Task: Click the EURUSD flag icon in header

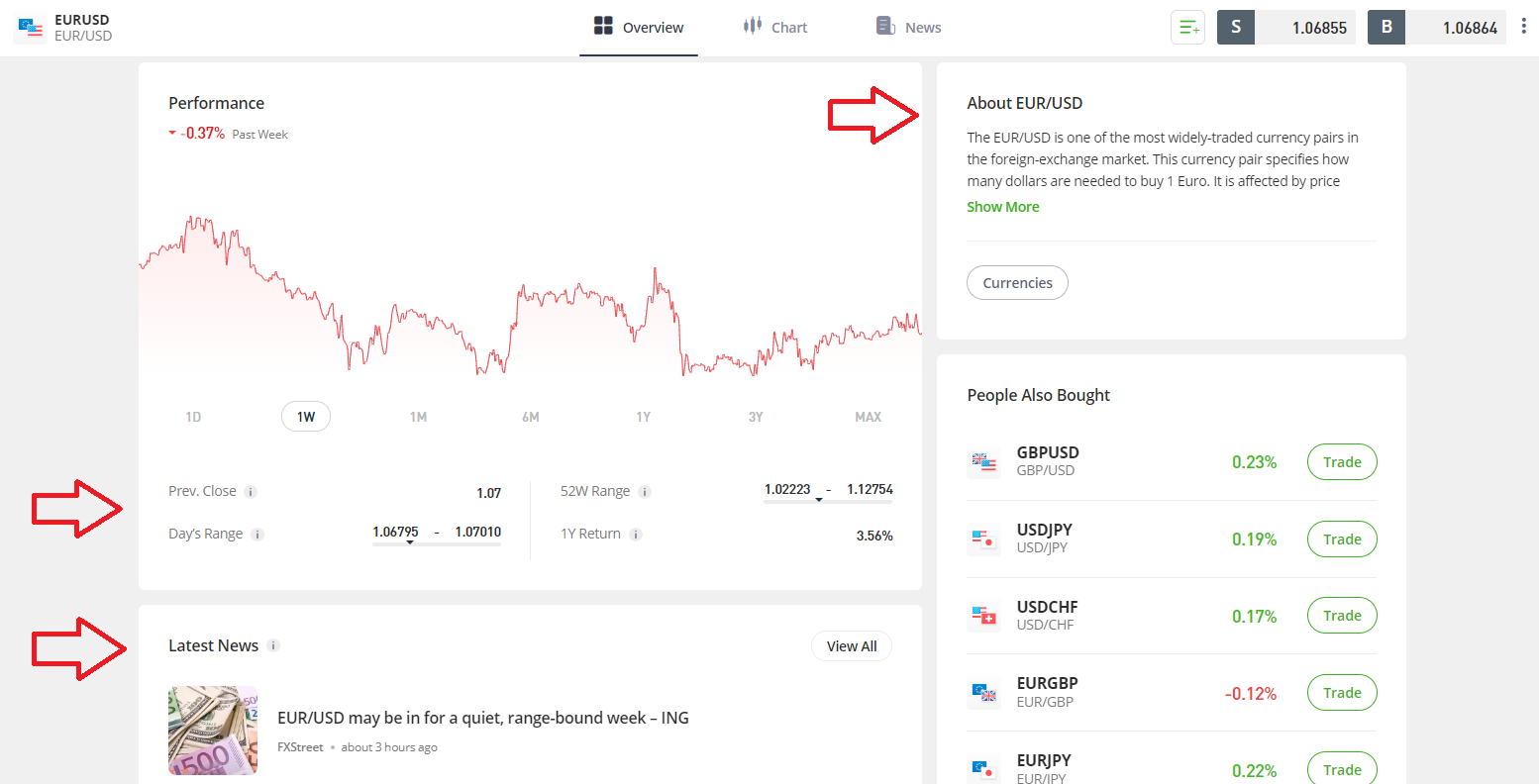Action: tap(31, 28)
